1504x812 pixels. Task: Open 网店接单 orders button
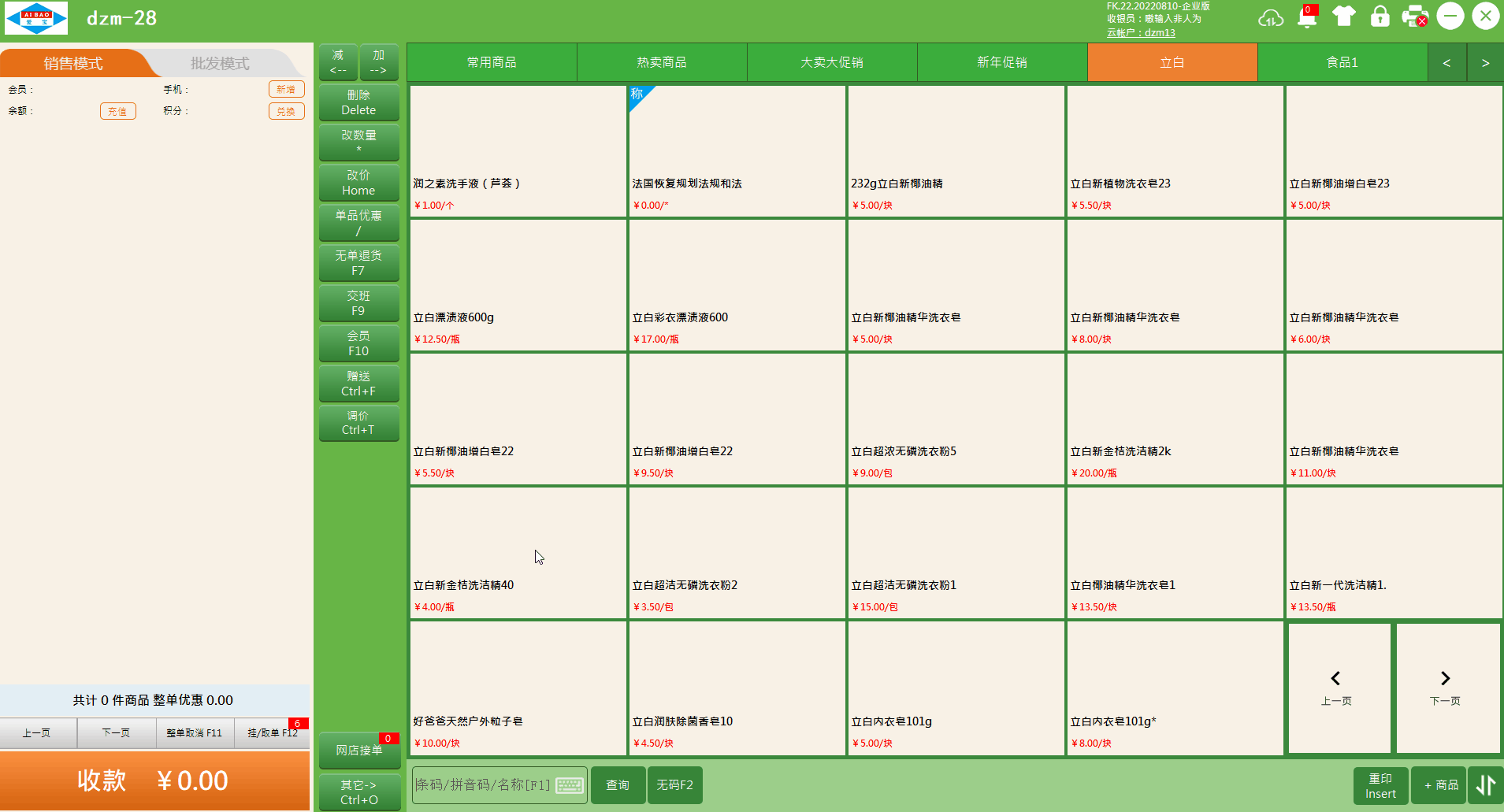click(x=358, y=751)
